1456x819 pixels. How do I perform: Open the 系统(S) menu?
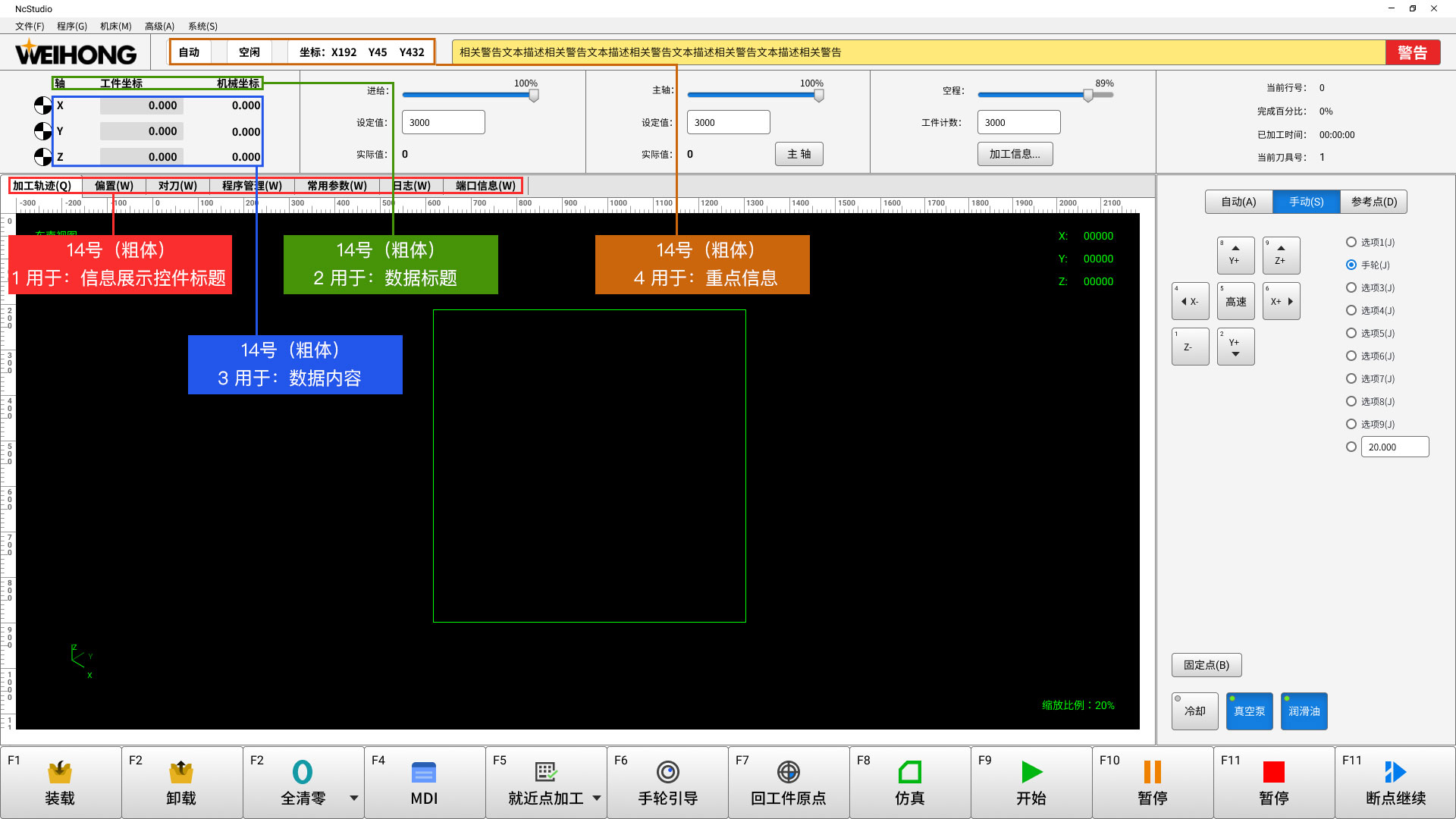(x=202, y=26)
